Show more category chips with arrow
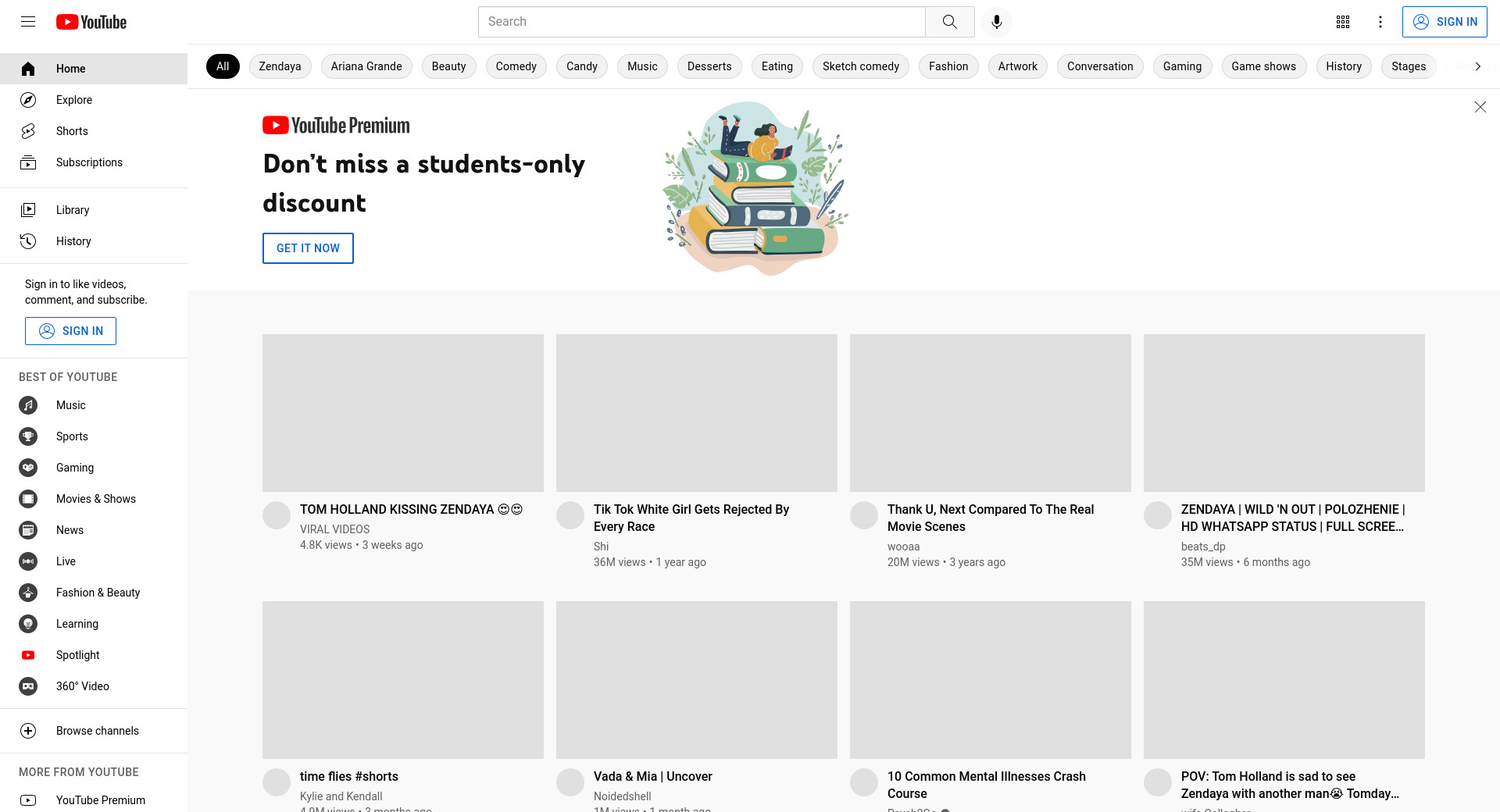Screen dimensions: 1500x812 tap(1477, 66)
